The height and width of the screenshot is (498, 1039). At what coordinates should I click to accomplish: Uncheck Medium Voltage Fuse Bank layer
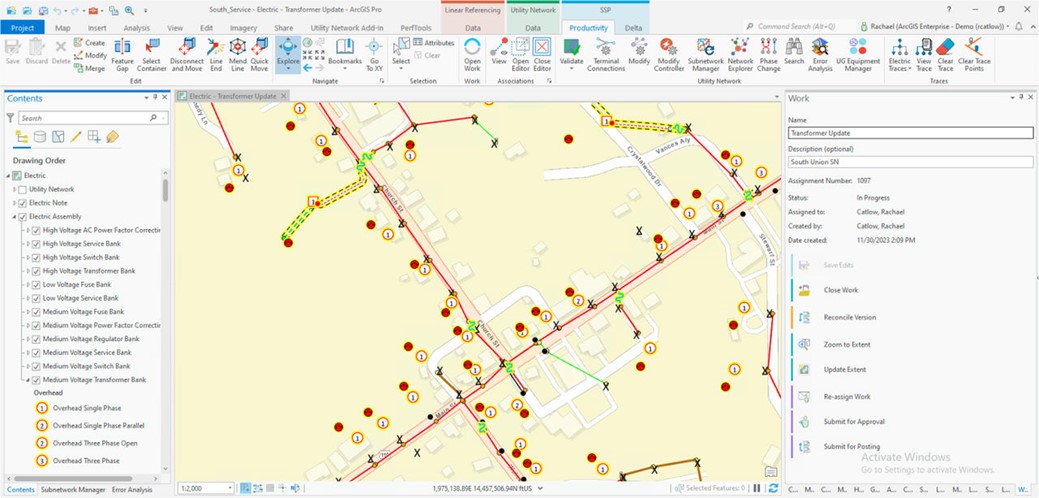tap(36, 312)
